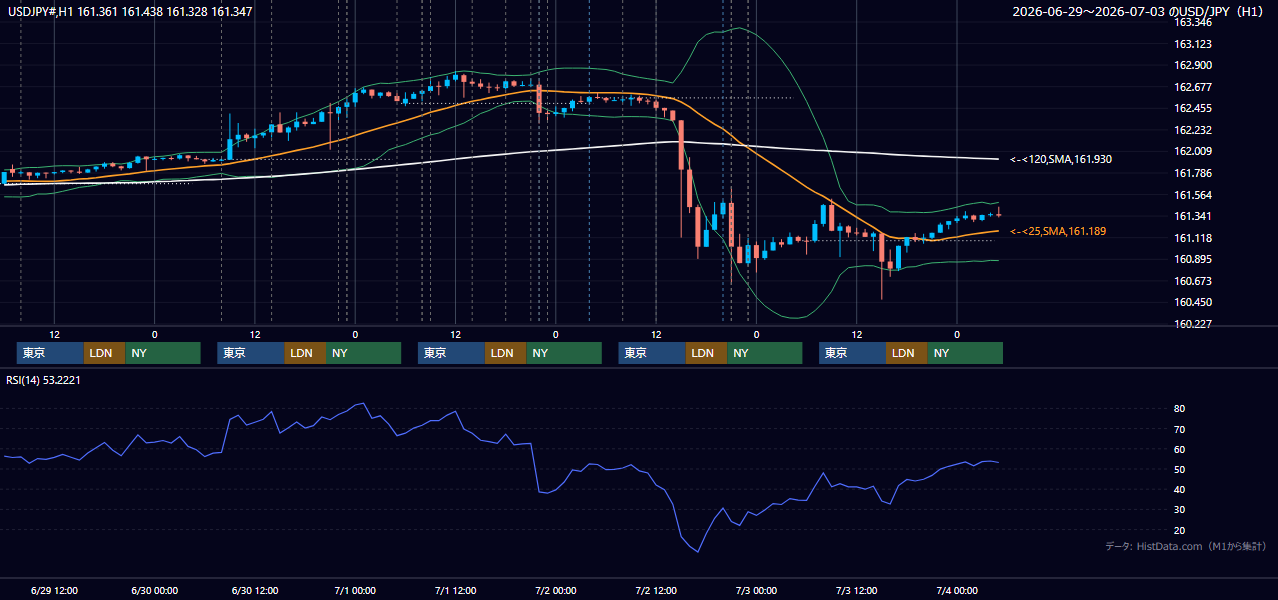This screenshot has width=1278, height=600.
Task: Select the 162.900 price level label
Action: (x=1193, y=65)
